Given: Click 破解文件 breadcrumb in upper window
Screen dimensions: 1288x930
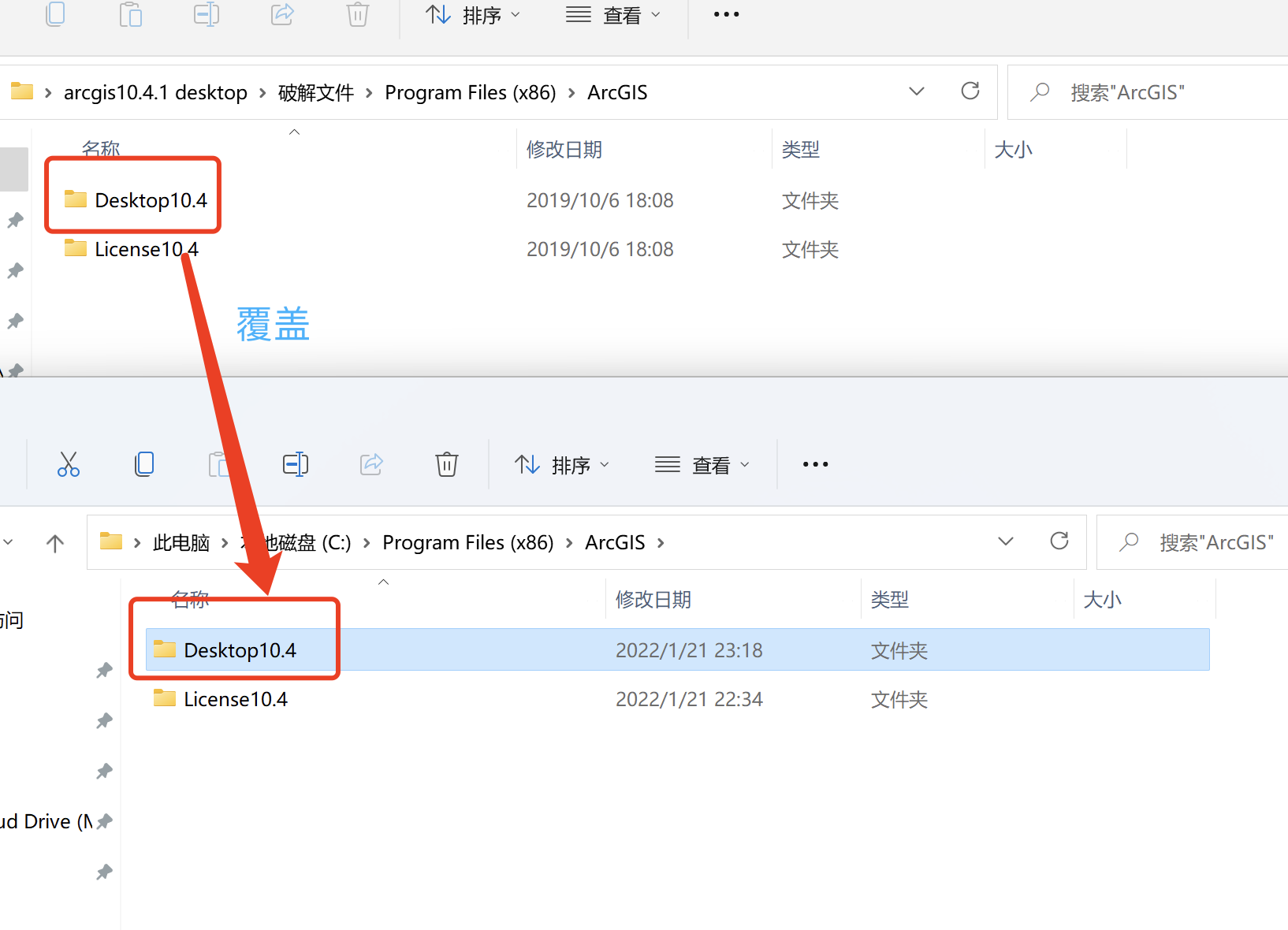Looking at the screenshot, I should pyautogui.click(x=316, y=92).
